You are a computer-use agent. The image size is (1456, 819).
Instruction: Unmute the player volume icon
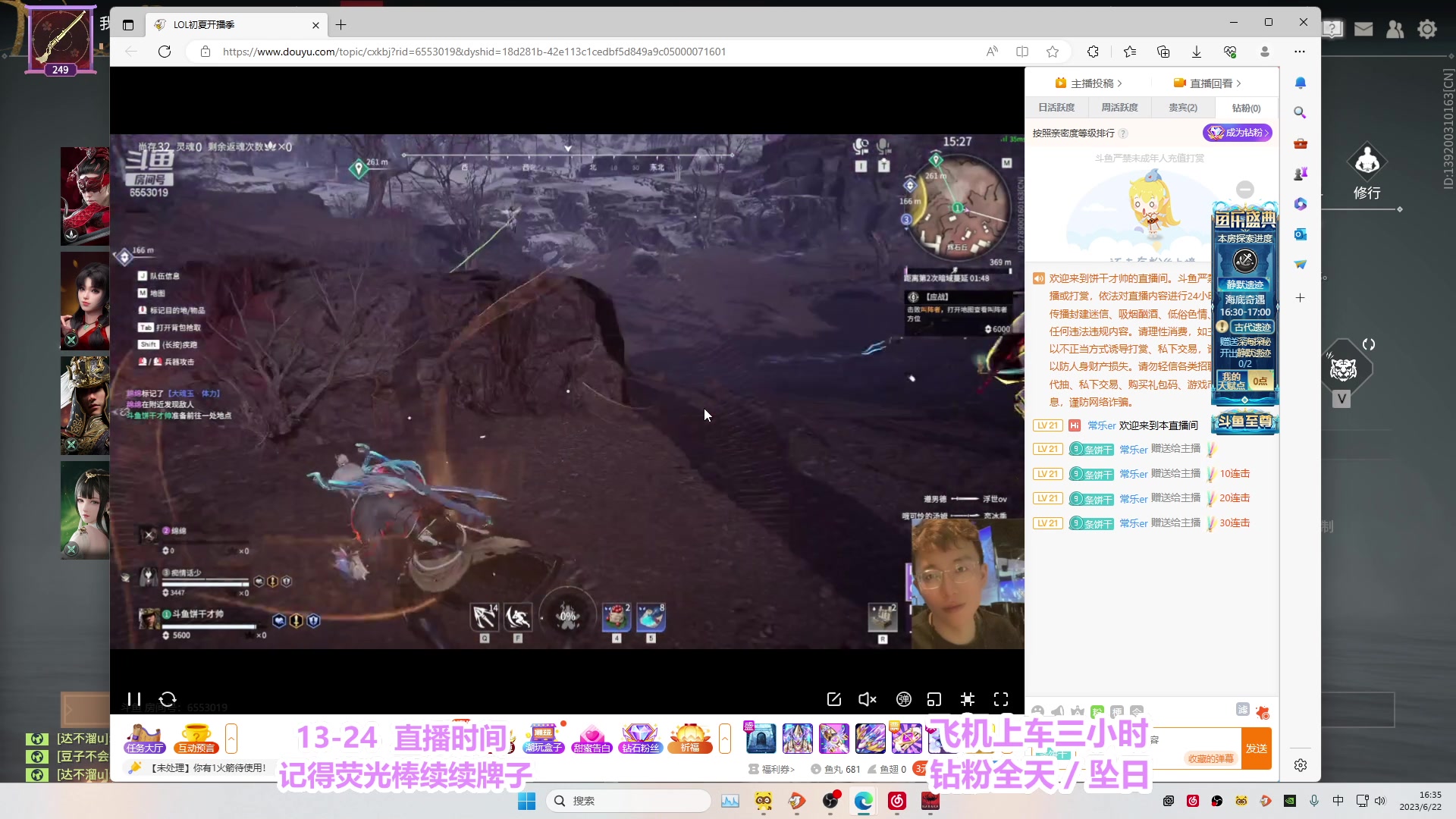867,699
